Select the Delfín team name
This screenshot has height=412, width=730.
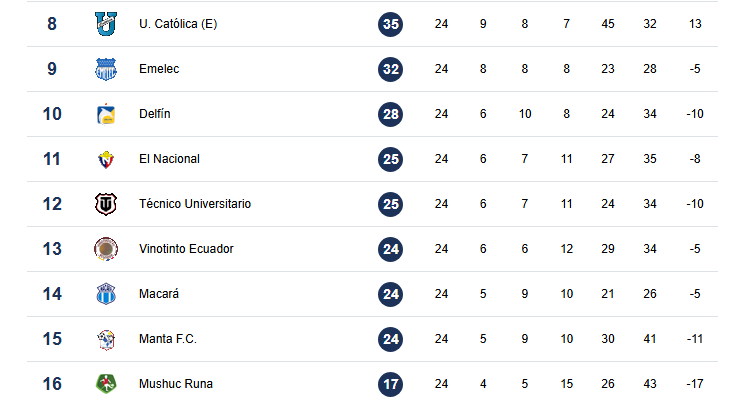tap(155, 114)
